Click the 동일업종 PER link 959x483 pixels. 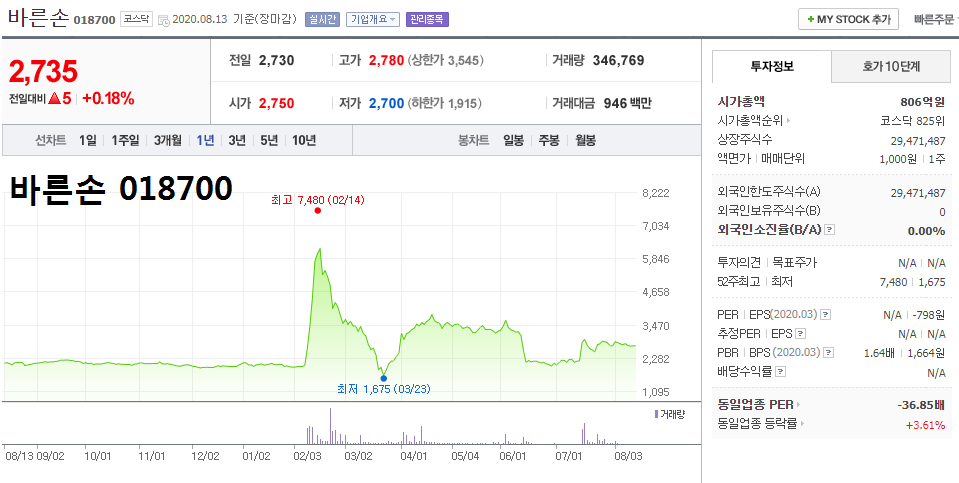(755, 405)
